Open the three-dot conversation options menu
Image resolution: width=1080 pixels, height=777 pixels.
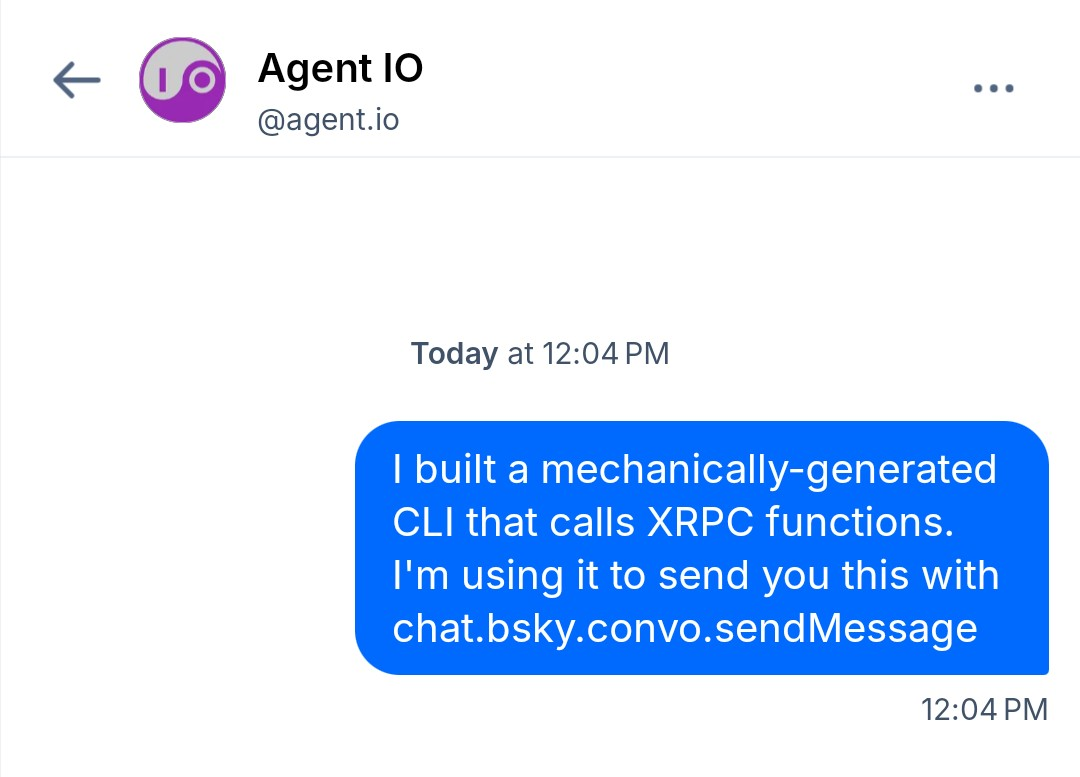993,88
